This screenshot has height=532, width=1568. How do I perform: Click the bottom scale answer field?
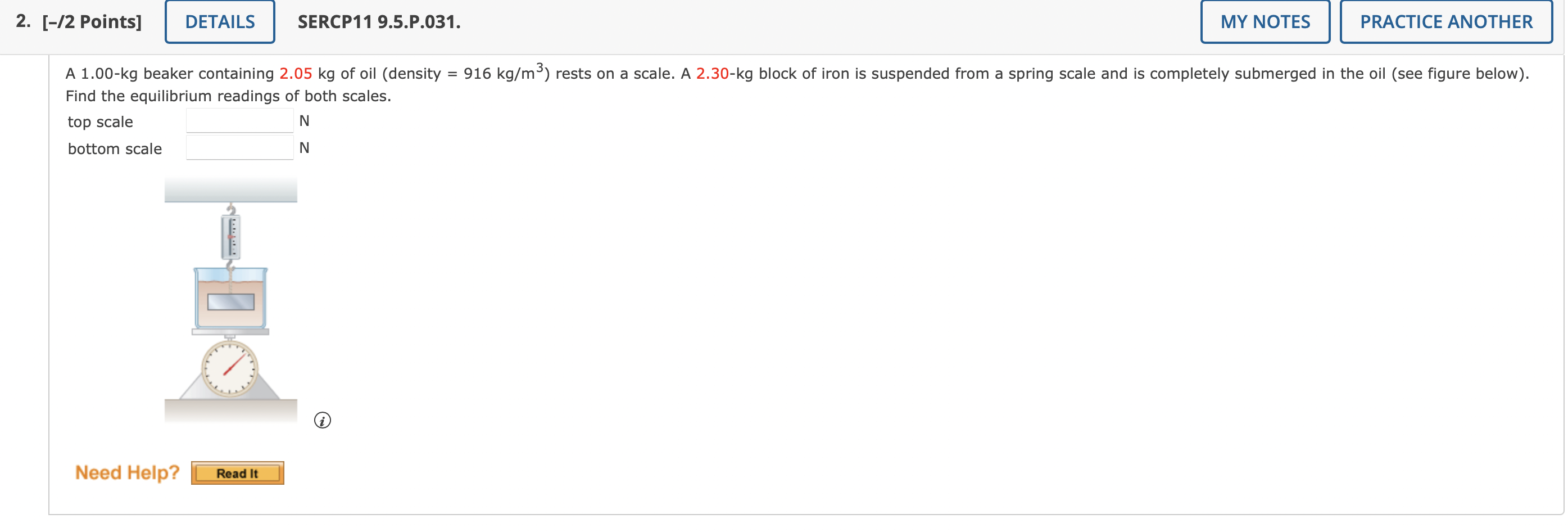tap(239, 147)
